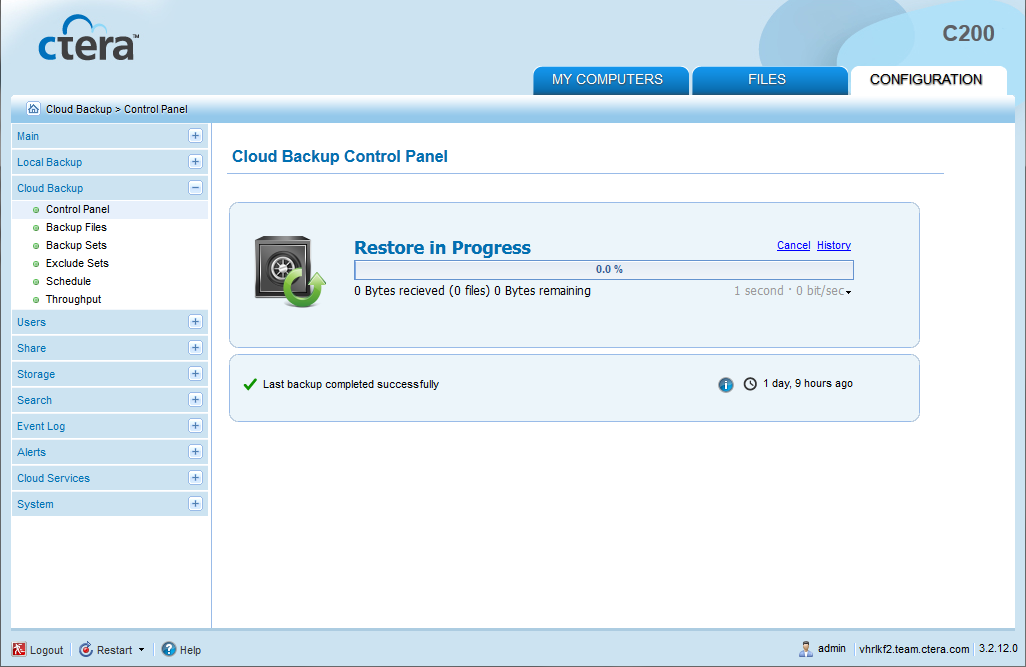Select the CONFIGURATION tab

928,80
